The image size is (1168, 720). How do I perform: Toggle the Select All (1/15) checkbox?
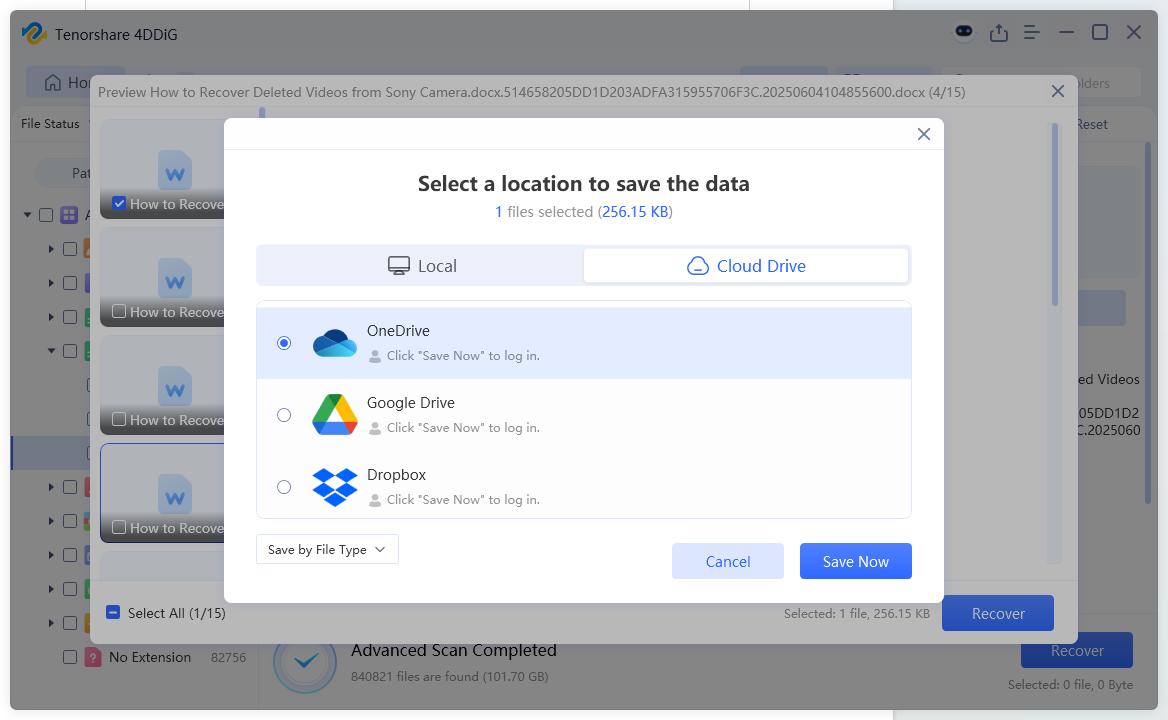pos(113,613)
